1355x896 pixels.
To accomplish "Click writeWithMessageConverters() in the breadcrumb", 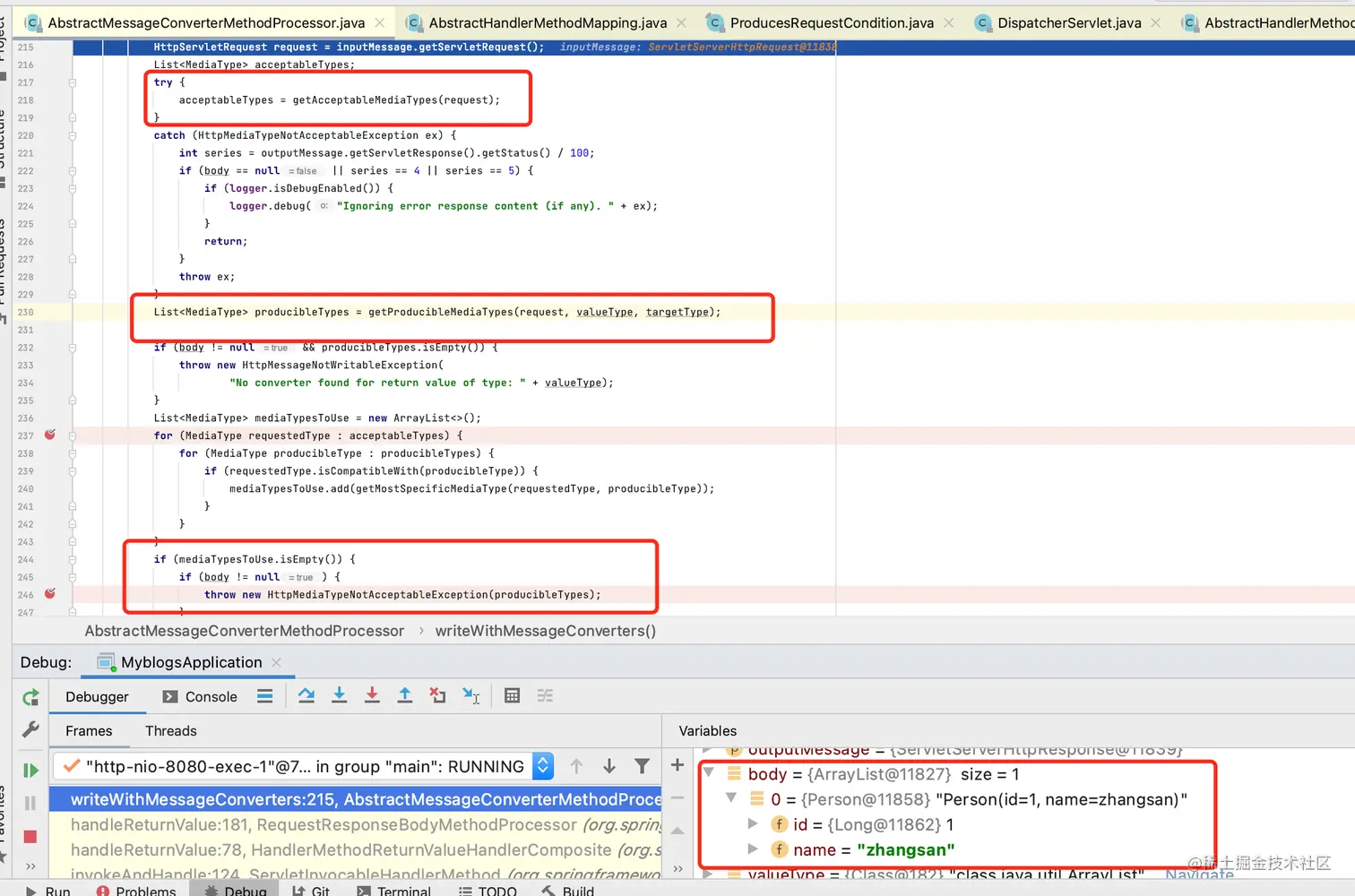I will click(x=546, y=631).
